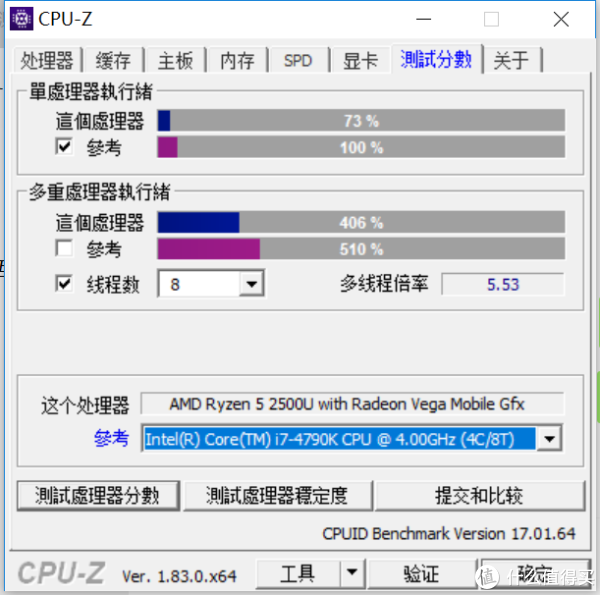
Task: Click the CPU-Z app icon in title bar
Action: point(21,18)
